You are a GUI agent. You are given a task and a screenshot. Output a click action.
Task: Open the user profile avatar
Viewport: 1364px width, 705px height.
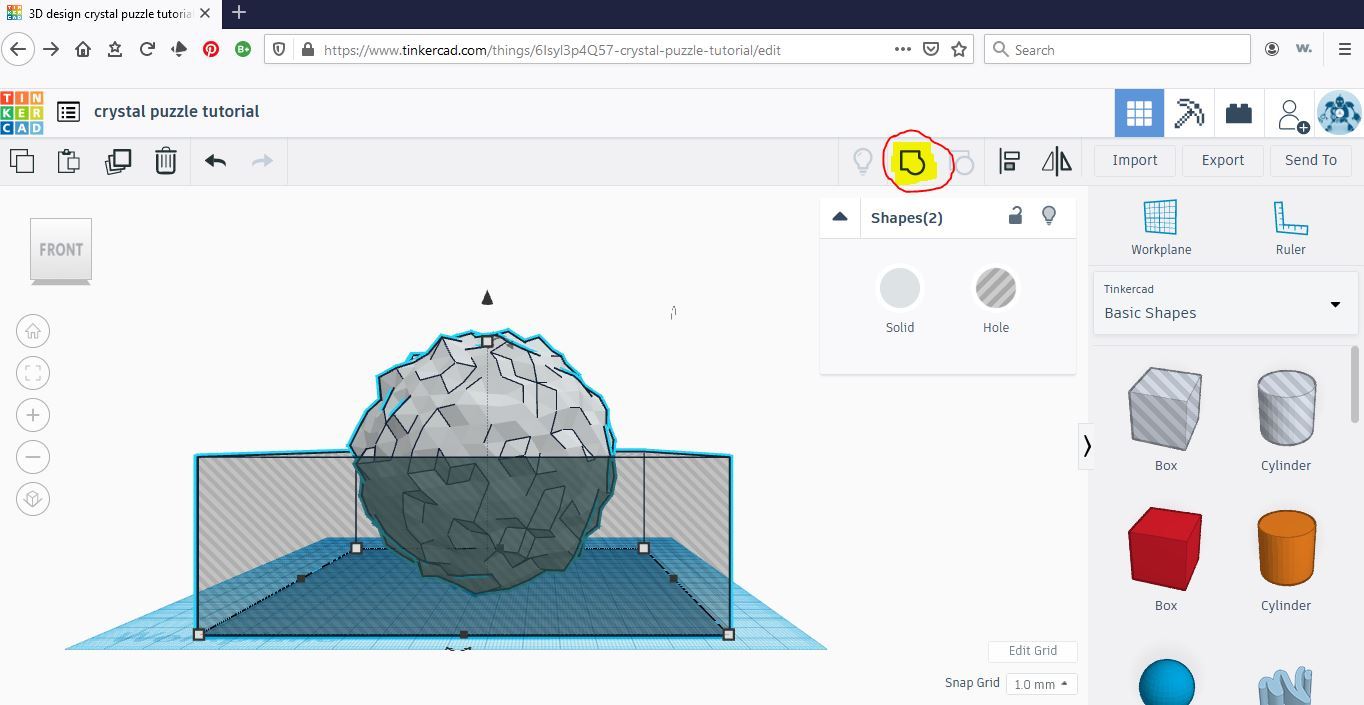coord(1339,113)
